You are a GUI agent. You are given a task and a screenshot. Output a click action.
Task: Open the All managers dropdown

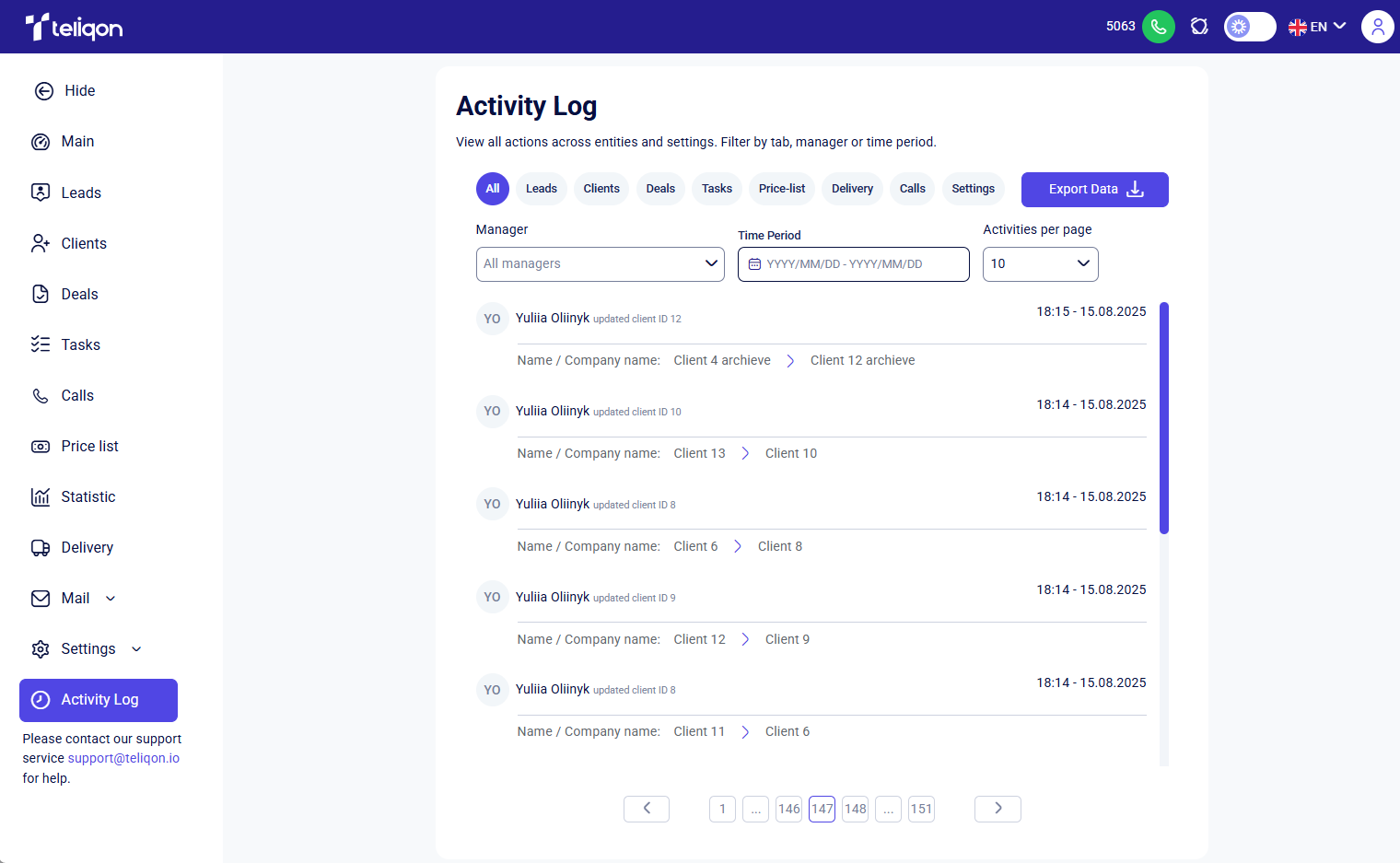[x=601, y=264]
